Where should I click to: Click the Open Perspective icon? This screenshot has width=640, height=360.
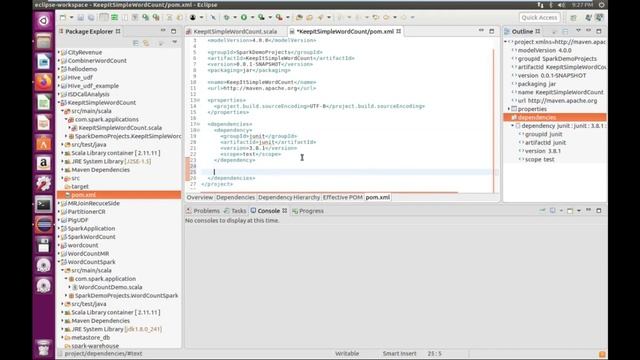[573, 18]
